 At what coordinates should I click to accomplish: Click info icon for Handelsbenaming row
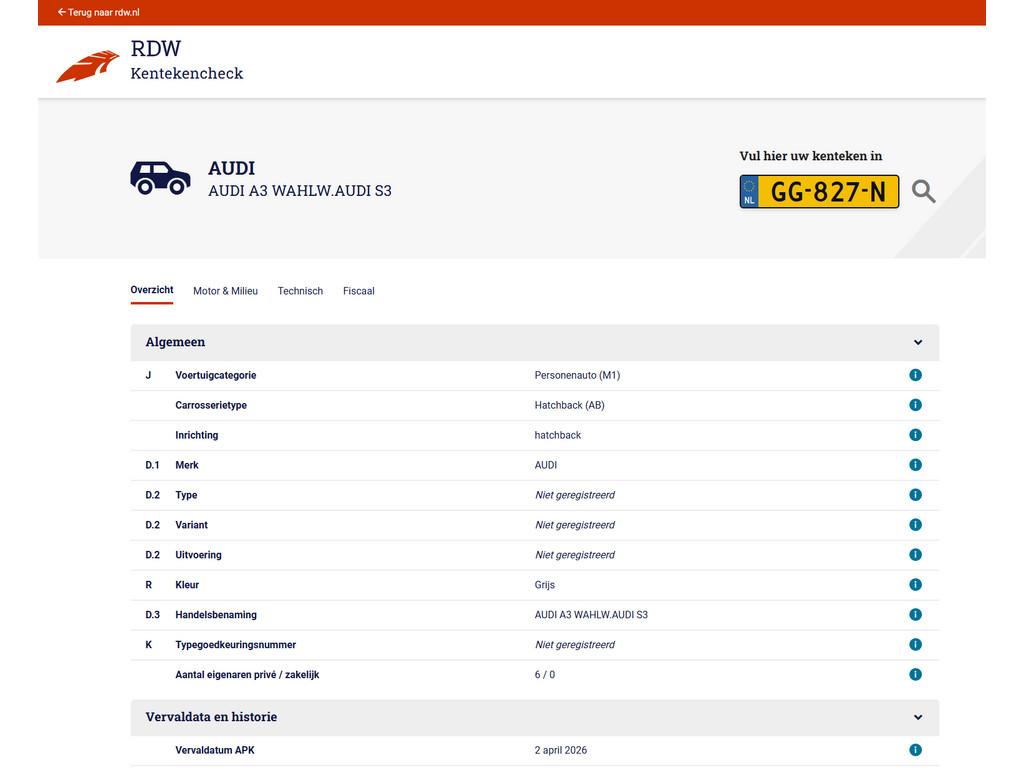coord(915,615)
